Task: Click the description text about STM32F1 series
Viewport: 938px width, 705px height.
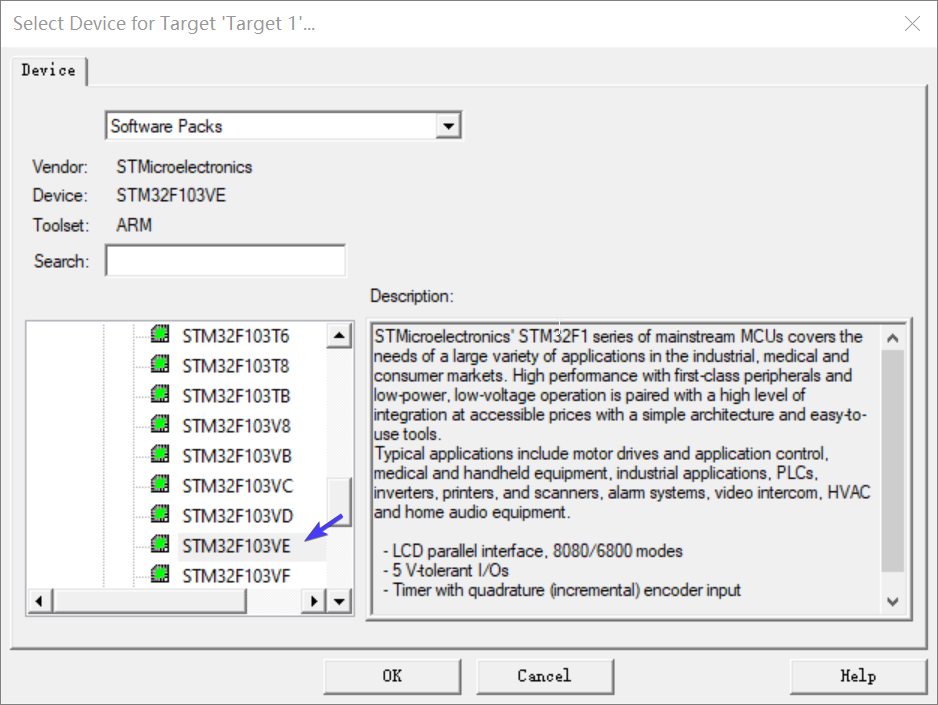Action: (621, 385)
